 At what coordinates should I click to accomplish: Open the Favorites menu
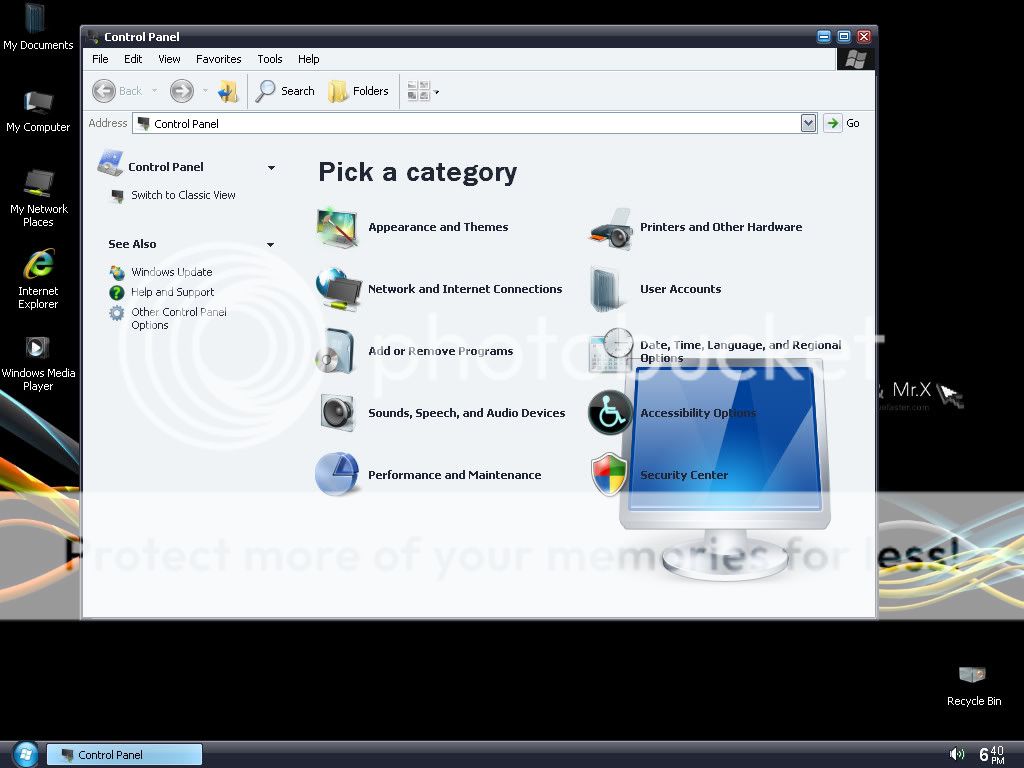point(218,59)
